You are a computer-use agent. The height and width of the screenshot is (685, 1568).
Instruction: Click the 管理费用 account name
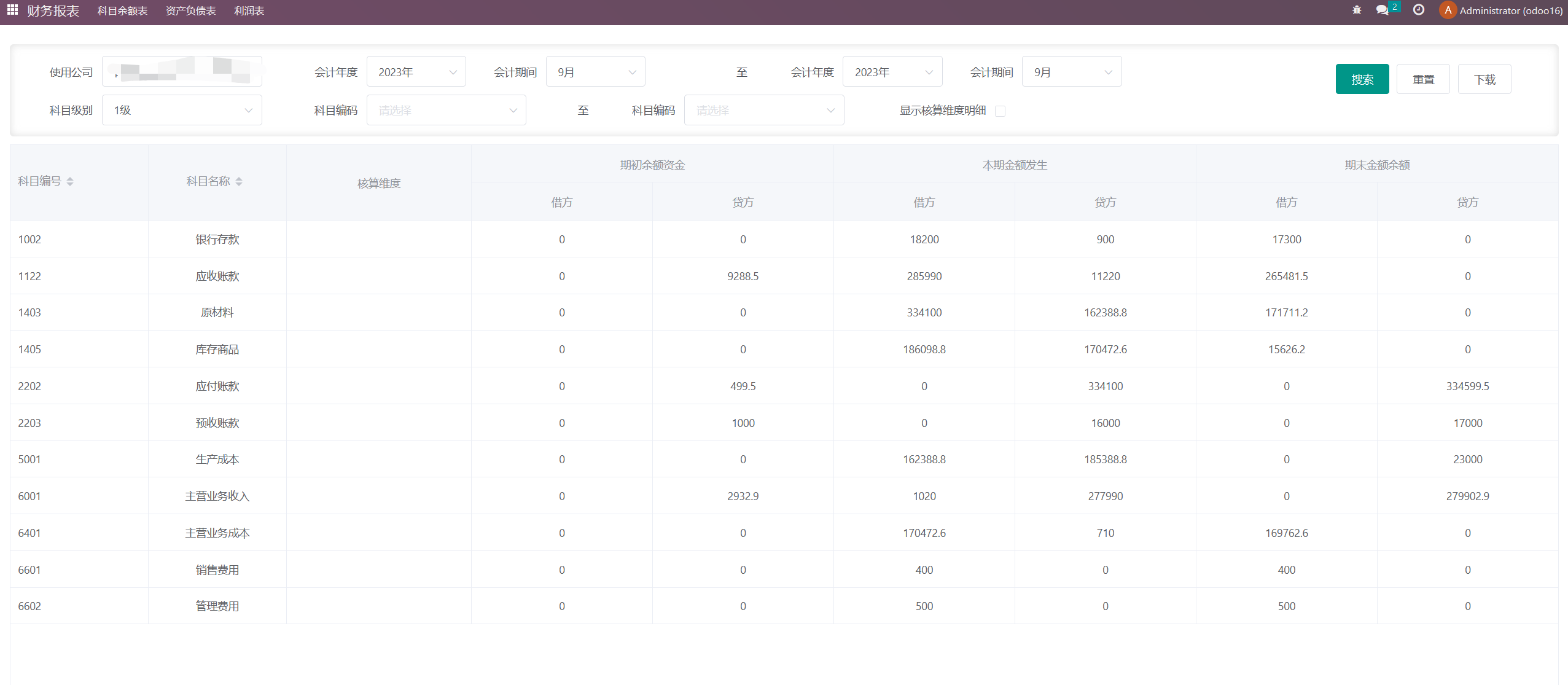coord(217,606)
